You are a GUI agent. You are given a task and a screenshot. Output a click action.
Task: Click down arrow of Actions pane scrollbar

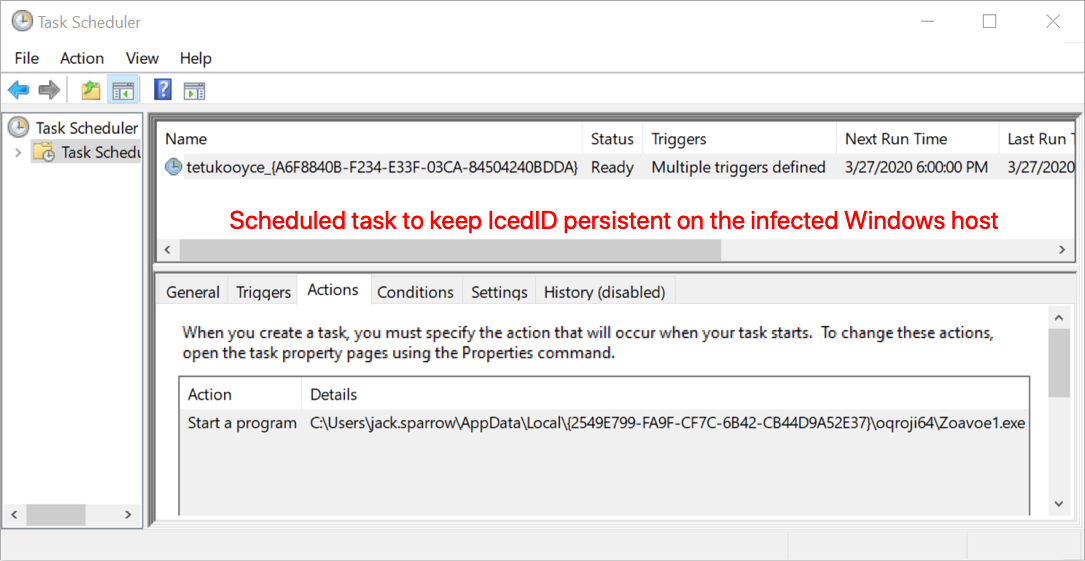pyautogui.click(x=1058, y=504)
